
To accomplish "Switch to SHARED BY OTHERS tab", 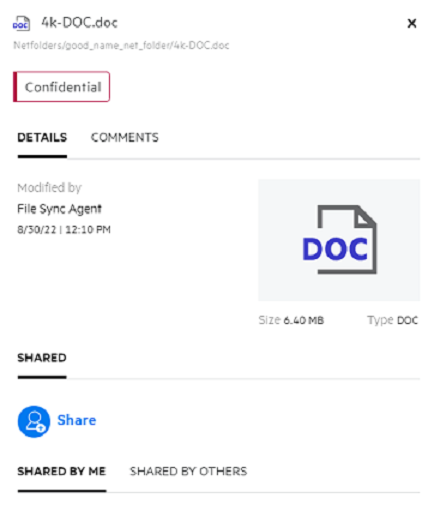I will 188,471.
